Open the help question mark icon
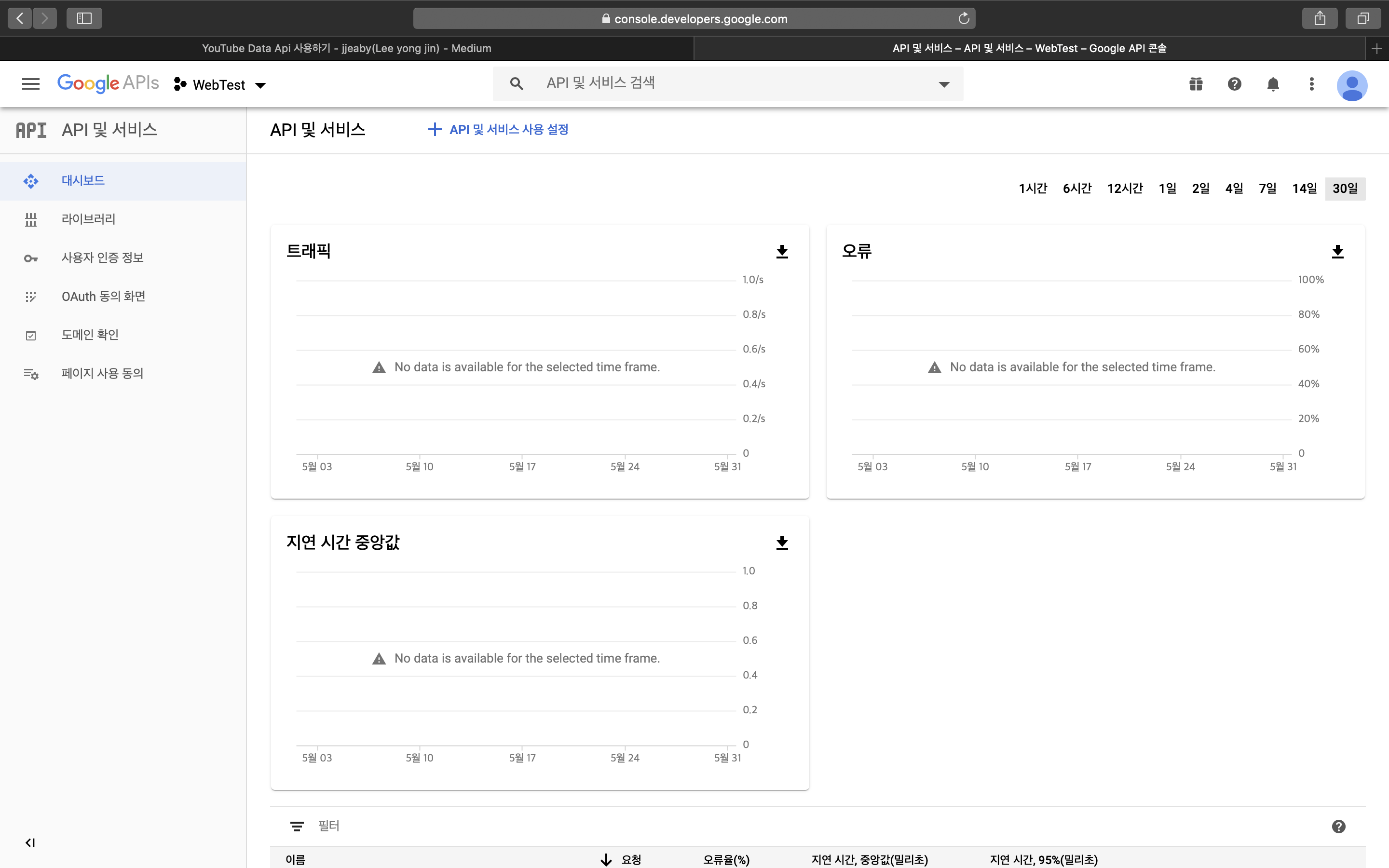The image size is (1389, 868). pyautogui.click(x=1234, y=84)
